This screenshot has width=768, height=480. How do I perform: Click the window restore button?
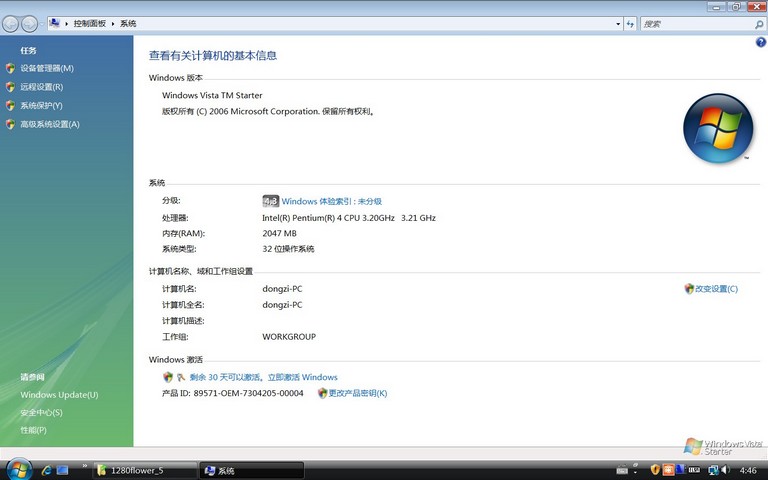pos(736,7)
